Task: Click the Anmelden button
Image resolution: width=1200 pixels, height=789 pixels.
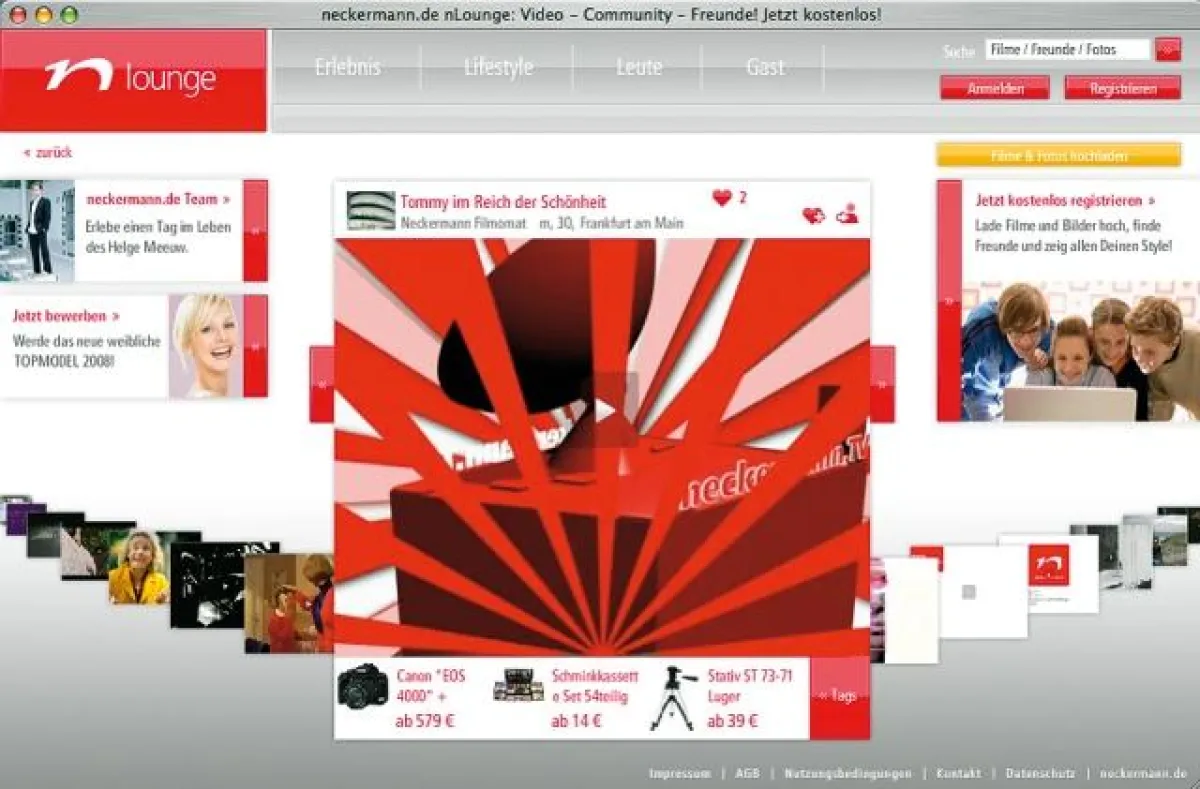Action: click(x=994, y=89)
